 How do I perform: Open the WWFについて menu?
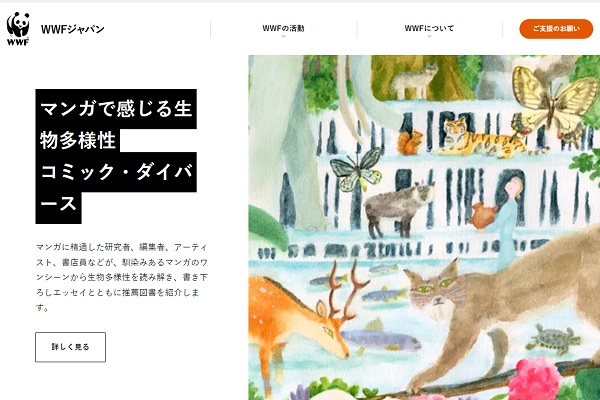point(429,28)
